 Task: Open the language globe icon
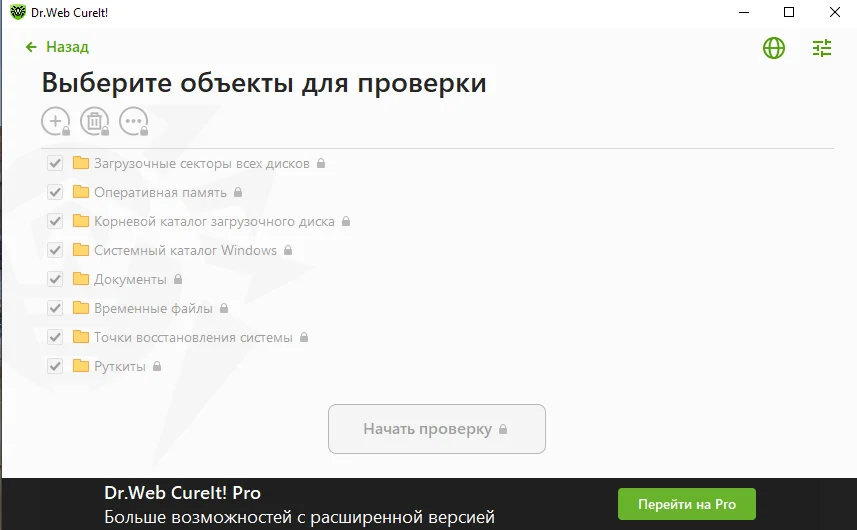point(773,48)
